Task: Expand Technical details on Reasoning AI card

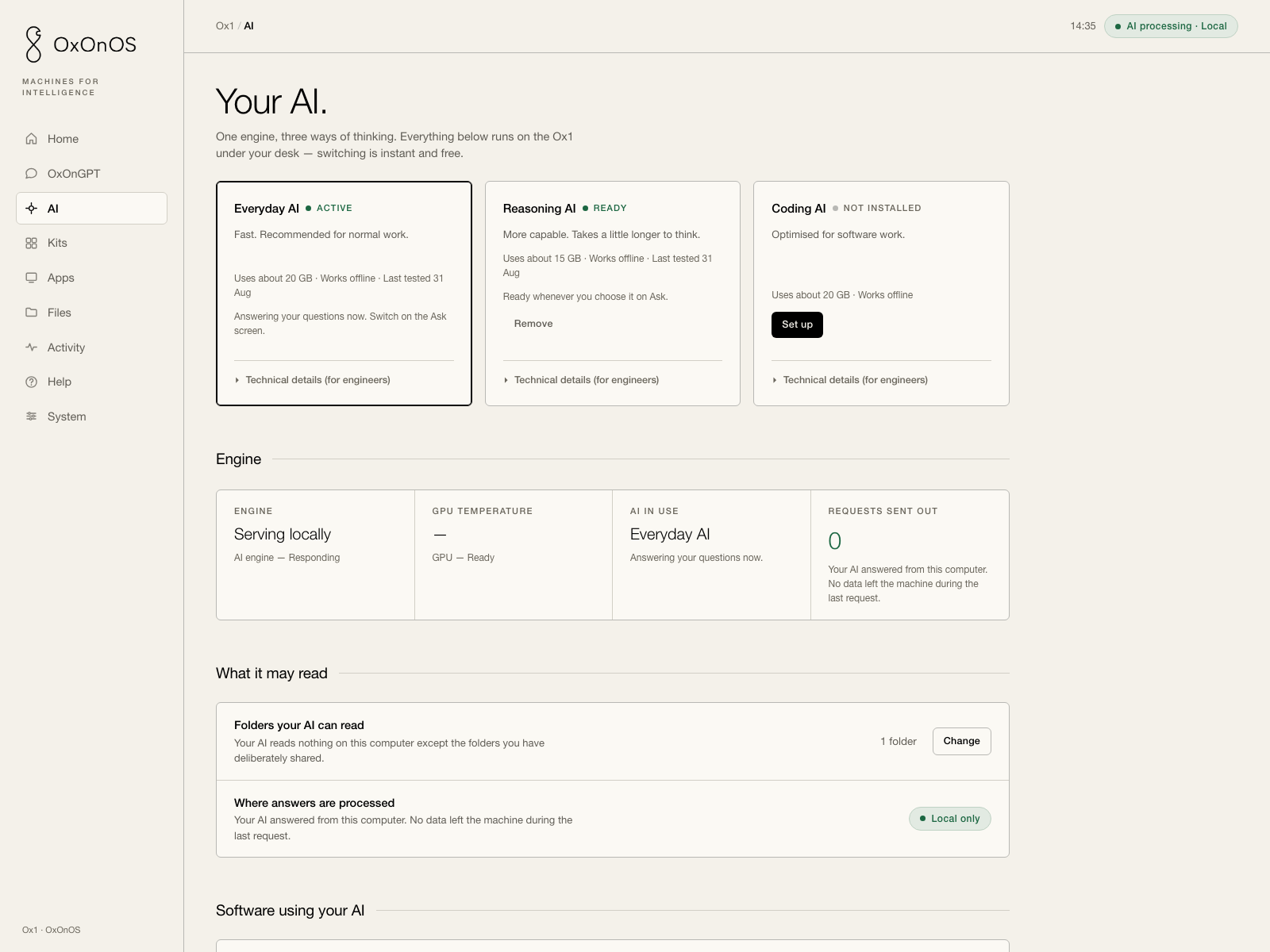Action: pos(581,380)
